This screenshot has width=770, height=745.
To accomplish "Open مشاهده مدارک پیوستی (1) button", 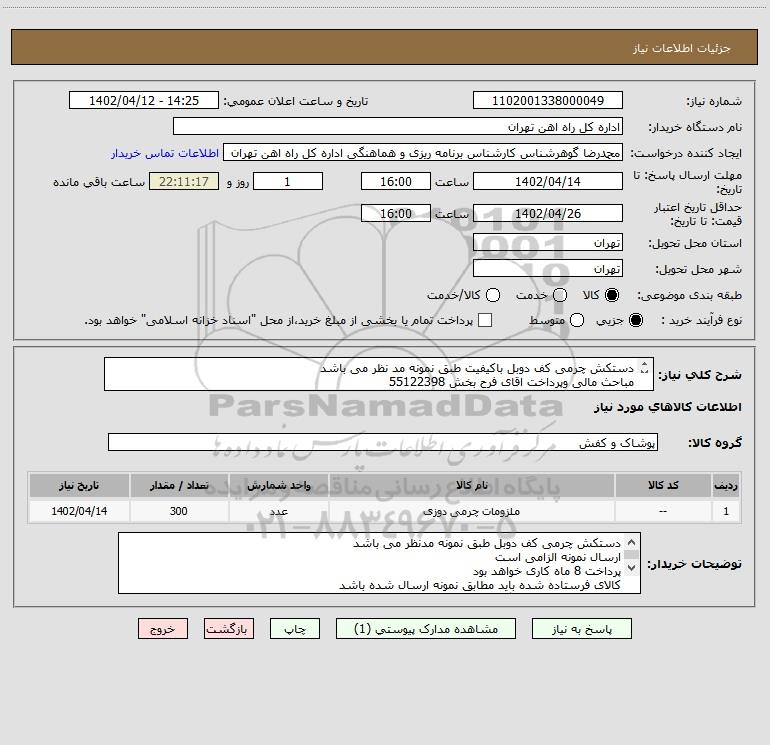I will coord(426,629).
